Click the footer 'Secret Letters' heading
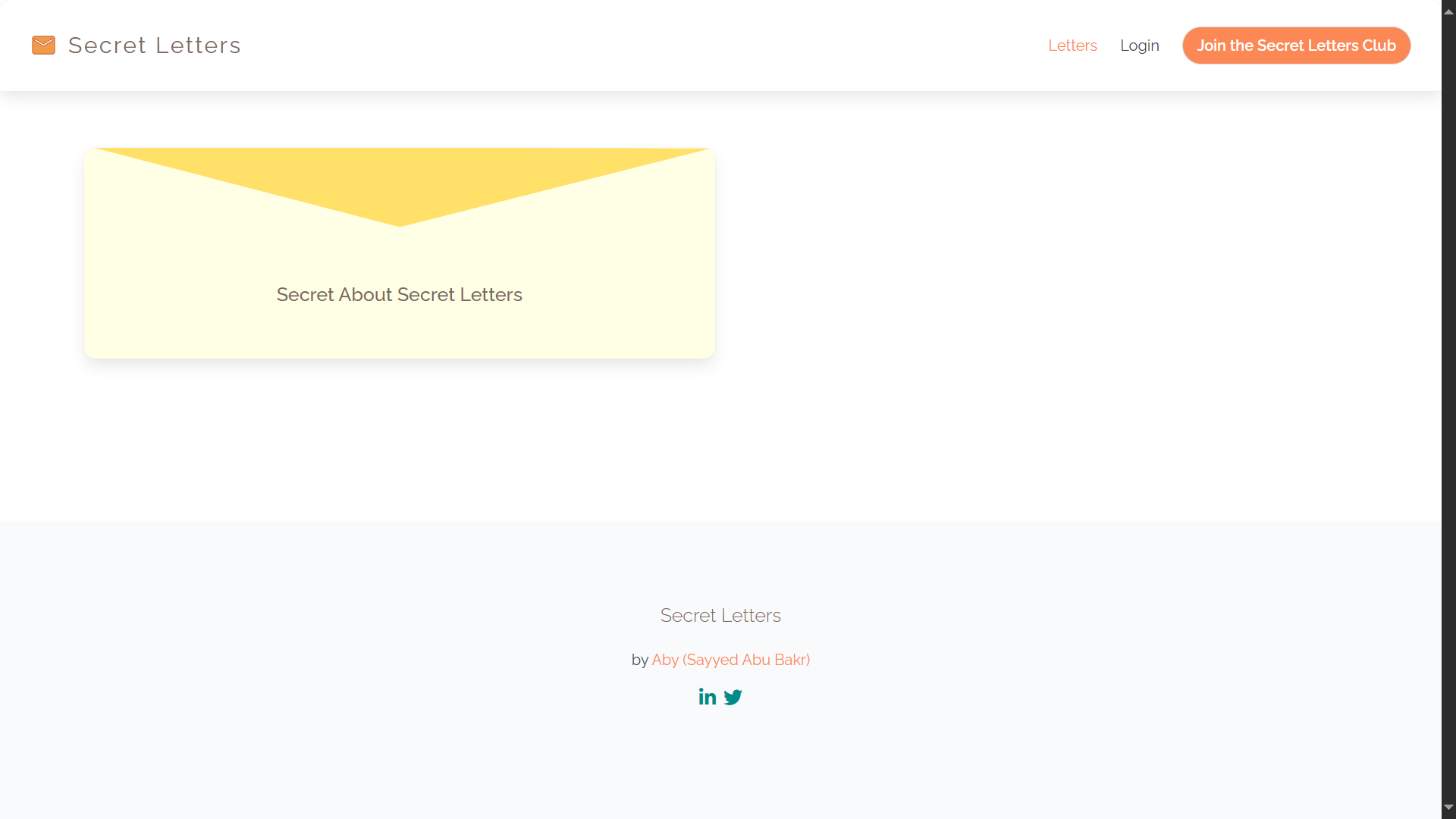The height and width of the screenshot is (819, 1456). click(x=720, y=615)
